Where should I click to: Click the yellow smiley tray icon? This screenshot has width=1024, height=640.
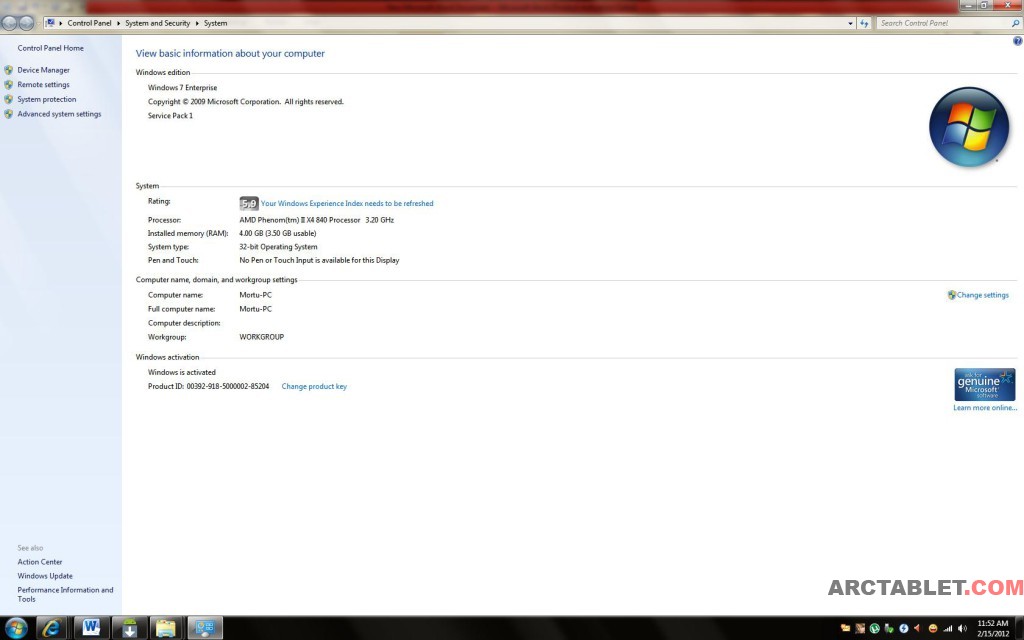click(x=933, y=628)
